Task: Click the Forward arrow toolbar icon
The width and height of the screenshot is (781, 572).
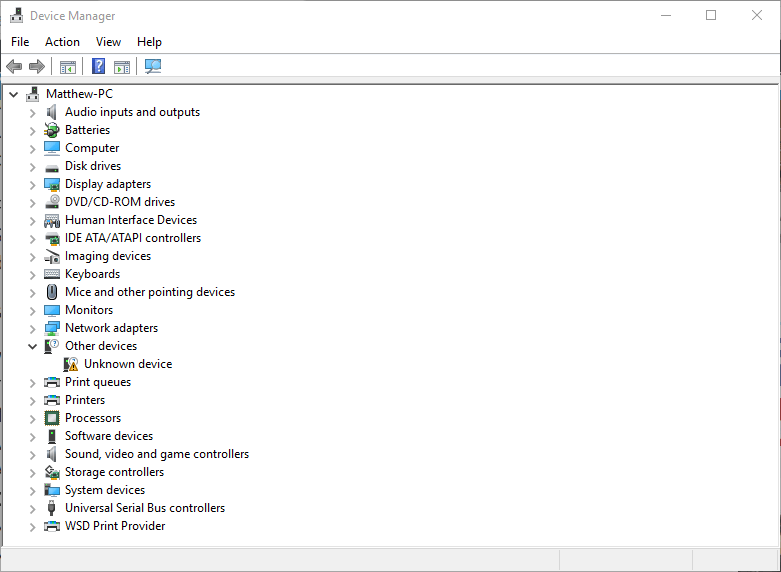Action: tap(37, 66)
